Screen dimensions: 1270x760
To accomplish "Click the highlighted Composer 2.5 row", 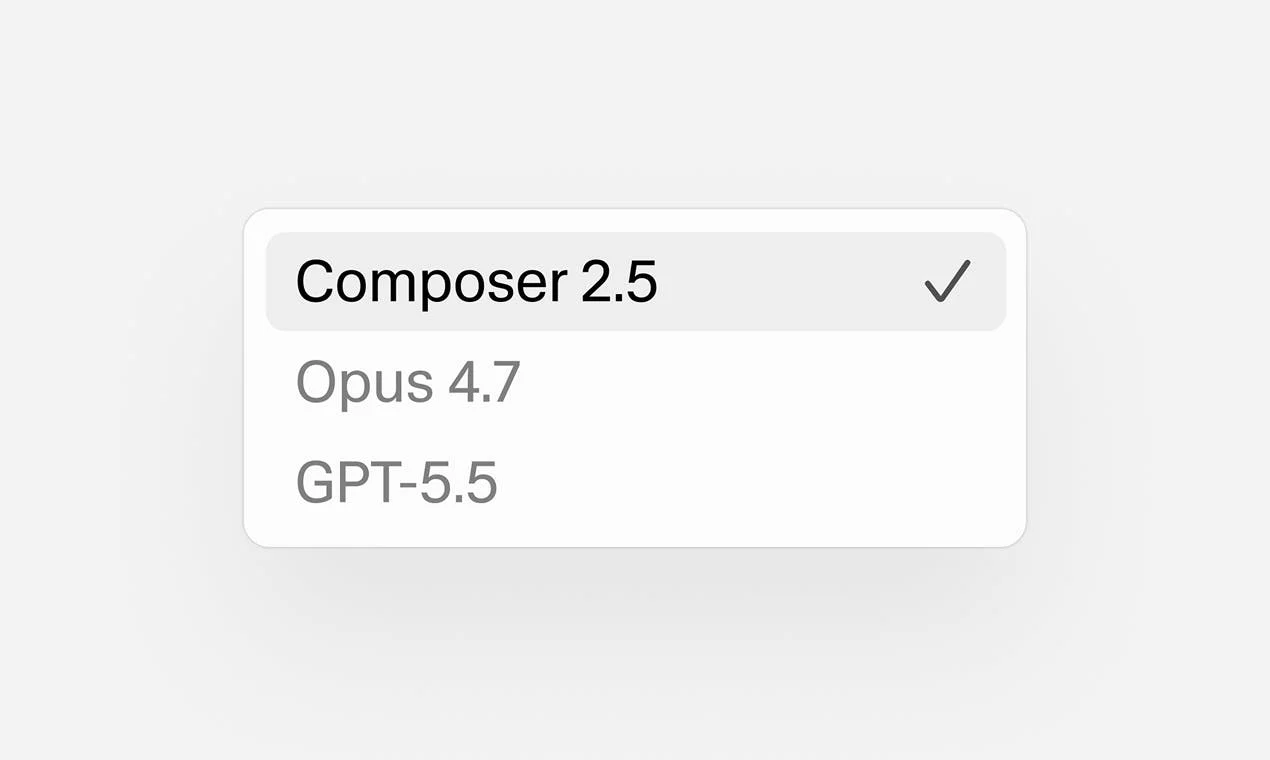I will pyautogui.click(x=635, y=281).
